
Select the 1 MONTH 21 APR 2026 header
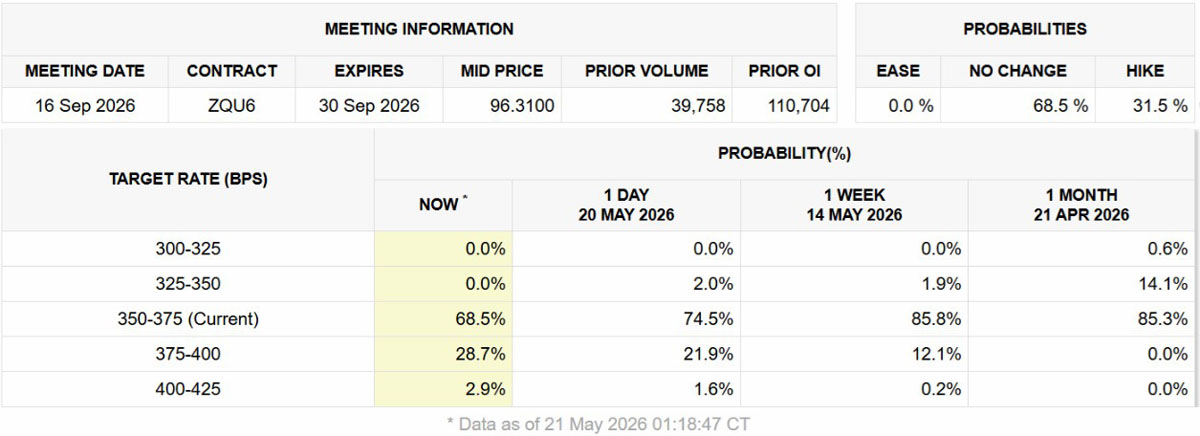[x=1082, y=205]
